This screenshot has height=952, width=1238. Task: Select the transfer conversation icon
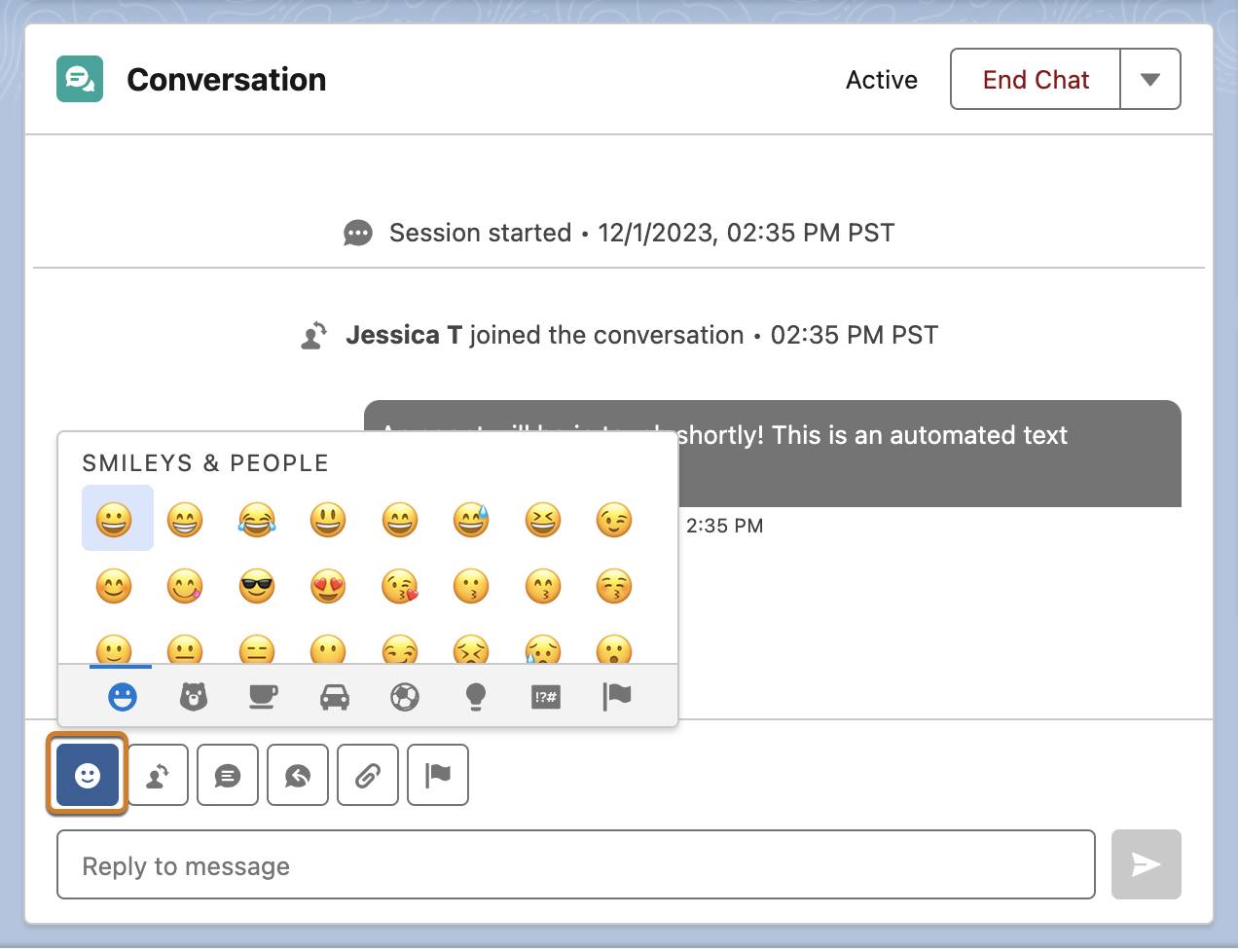pyautogui.click(x=157, y=775)
